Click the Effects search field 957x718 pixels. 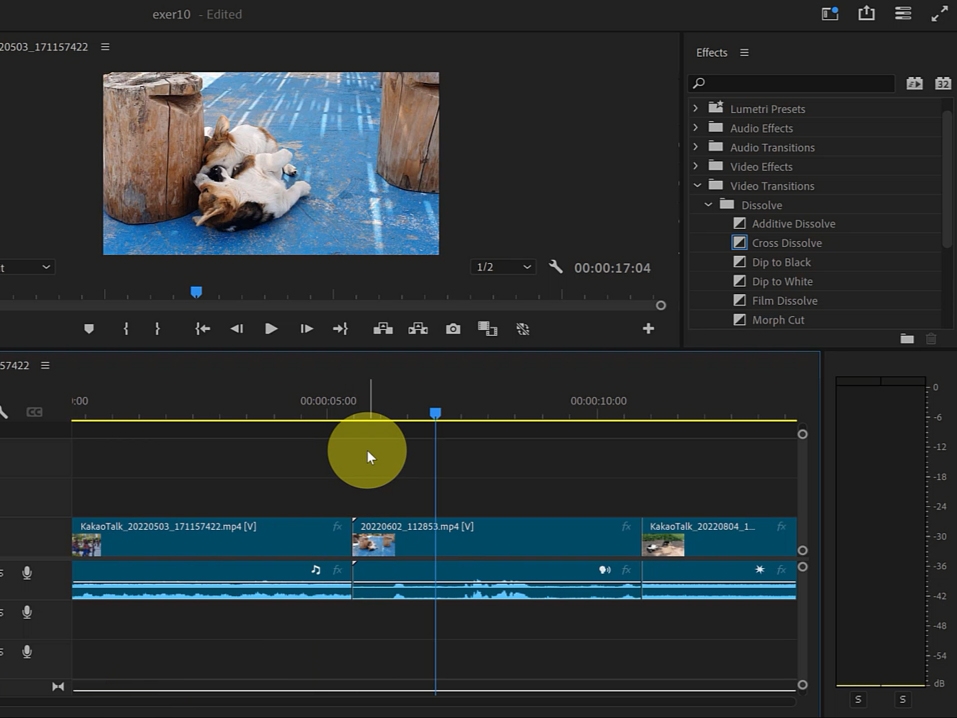pyautogui.click(x=792, y=83)
